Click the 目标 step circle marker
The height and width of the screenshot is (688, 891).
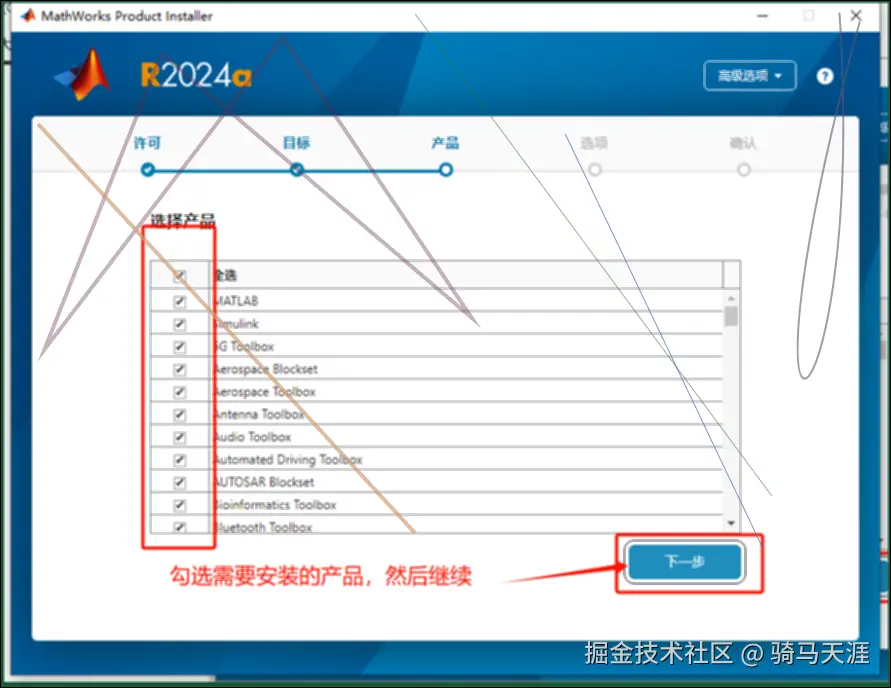coord(297,169)
